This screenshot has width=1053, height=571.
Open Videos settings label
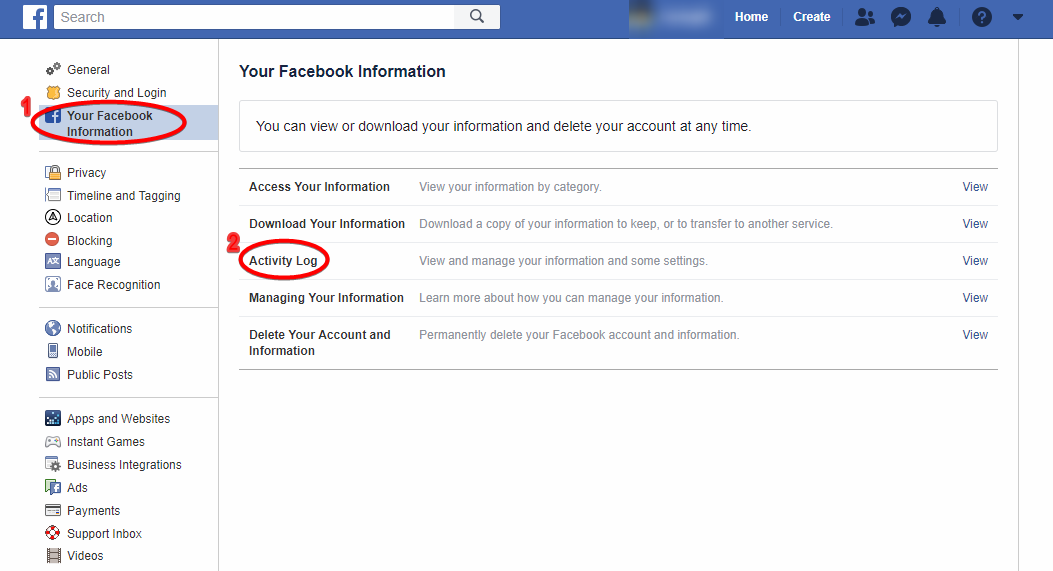85,556
